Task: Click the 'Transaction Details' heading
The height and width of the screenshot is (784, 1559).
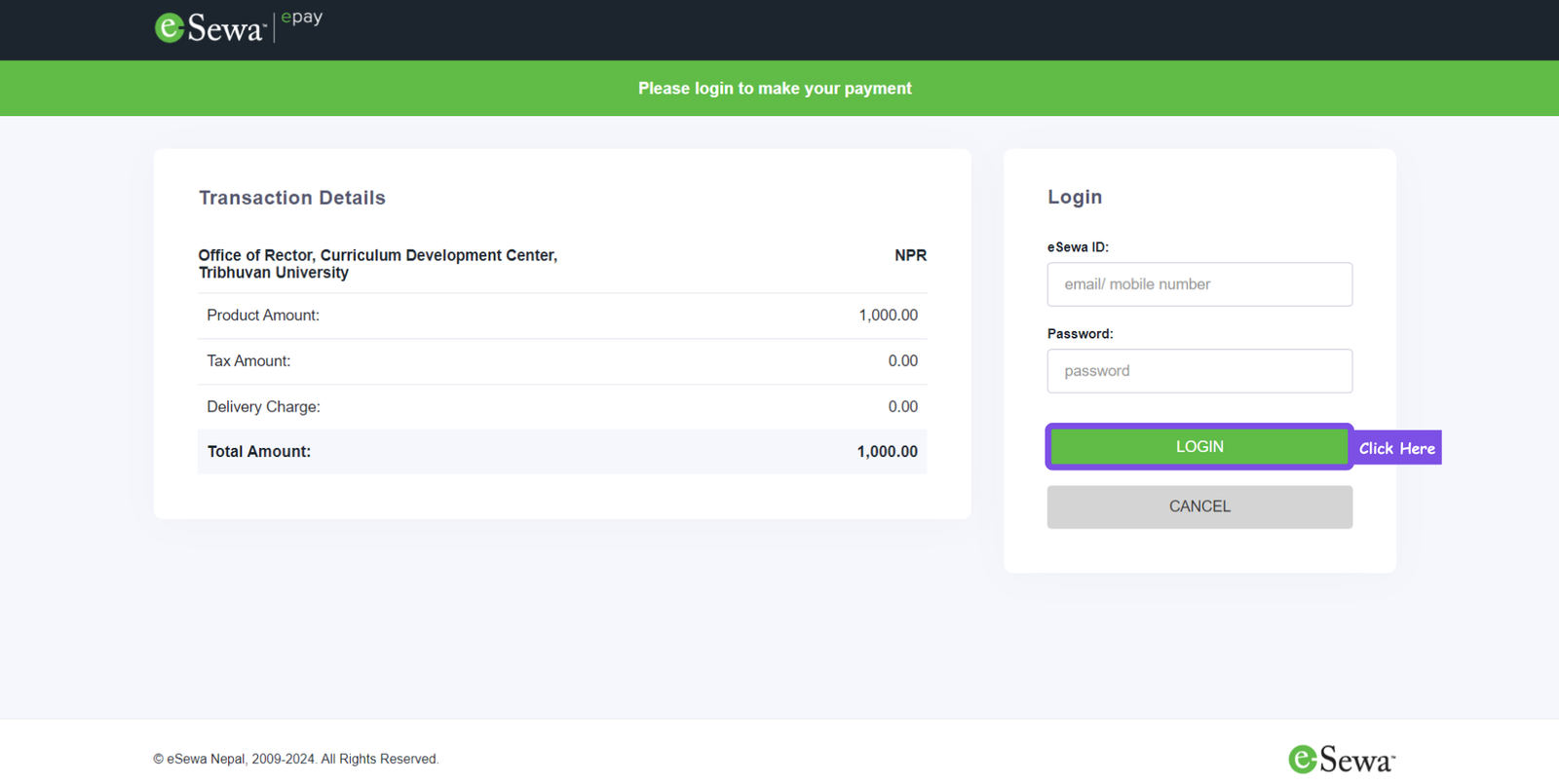Action: [292, 198]
